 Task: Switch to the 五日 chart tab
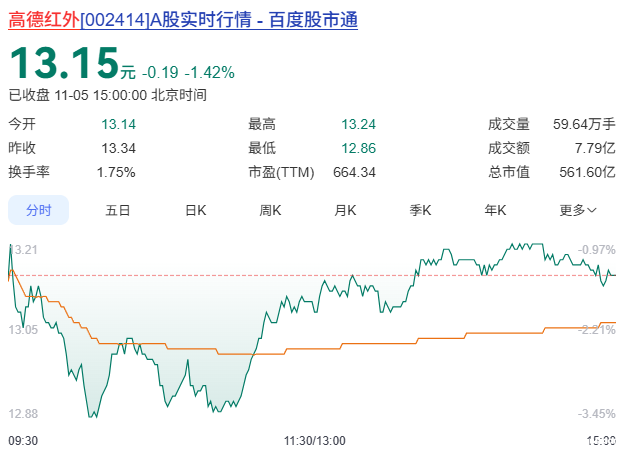tap(117, 210)
